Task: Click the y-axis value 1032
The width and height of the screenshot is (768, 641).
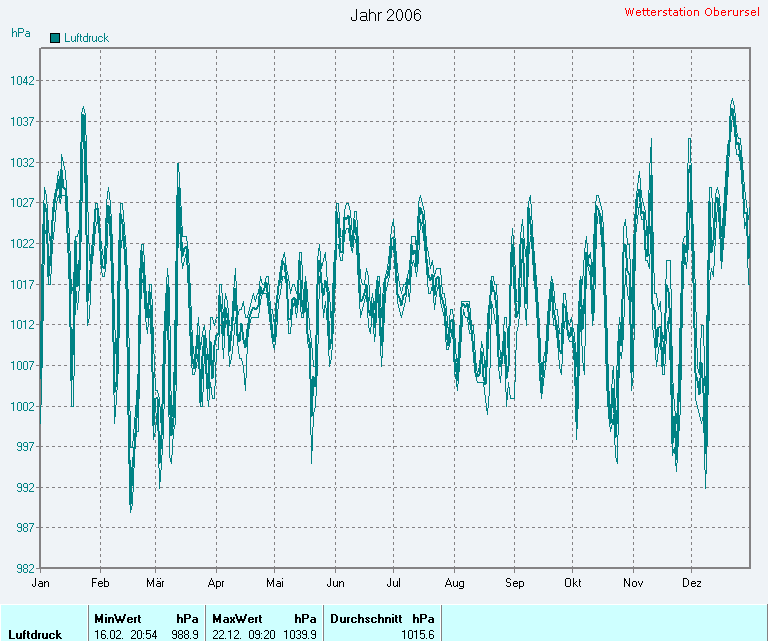Action: 23,162
